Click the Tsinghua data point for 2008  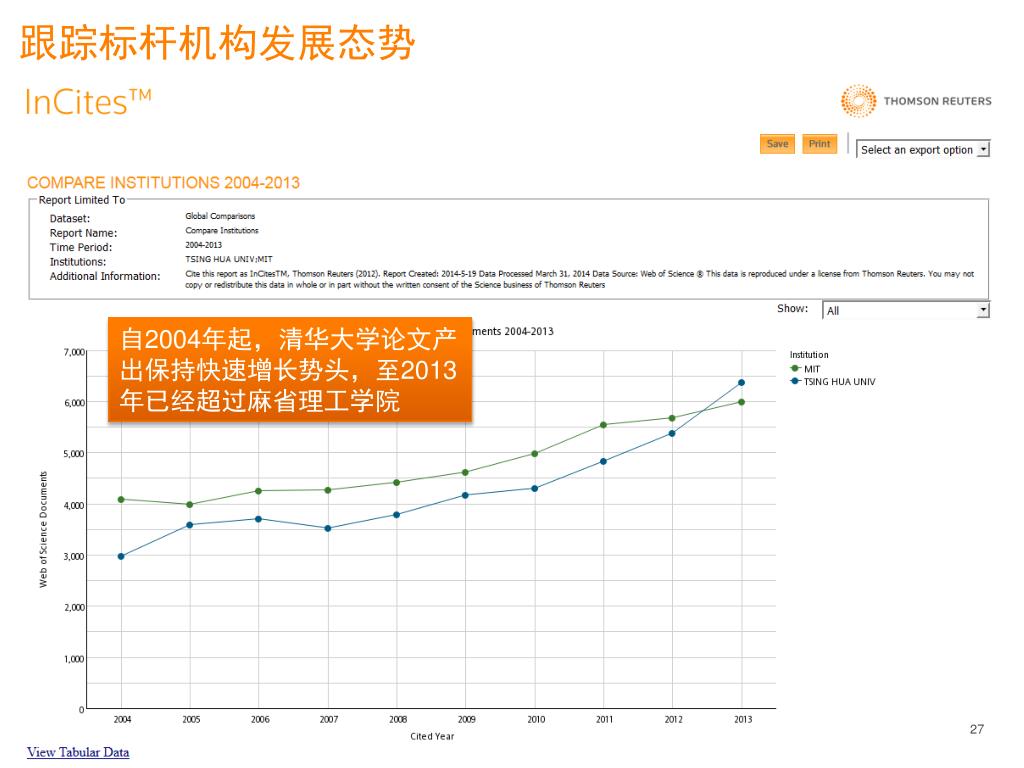396,515
